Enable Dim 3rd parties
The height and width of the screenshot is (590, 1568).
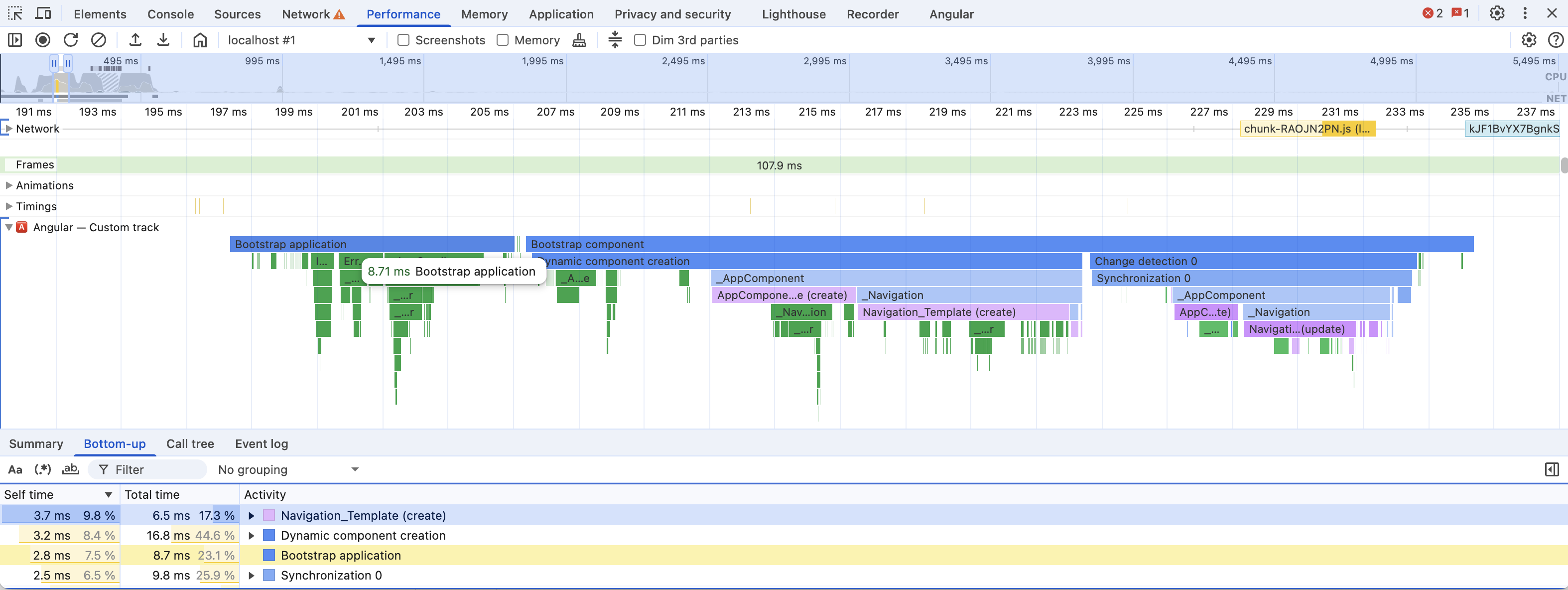pos(640,39)
